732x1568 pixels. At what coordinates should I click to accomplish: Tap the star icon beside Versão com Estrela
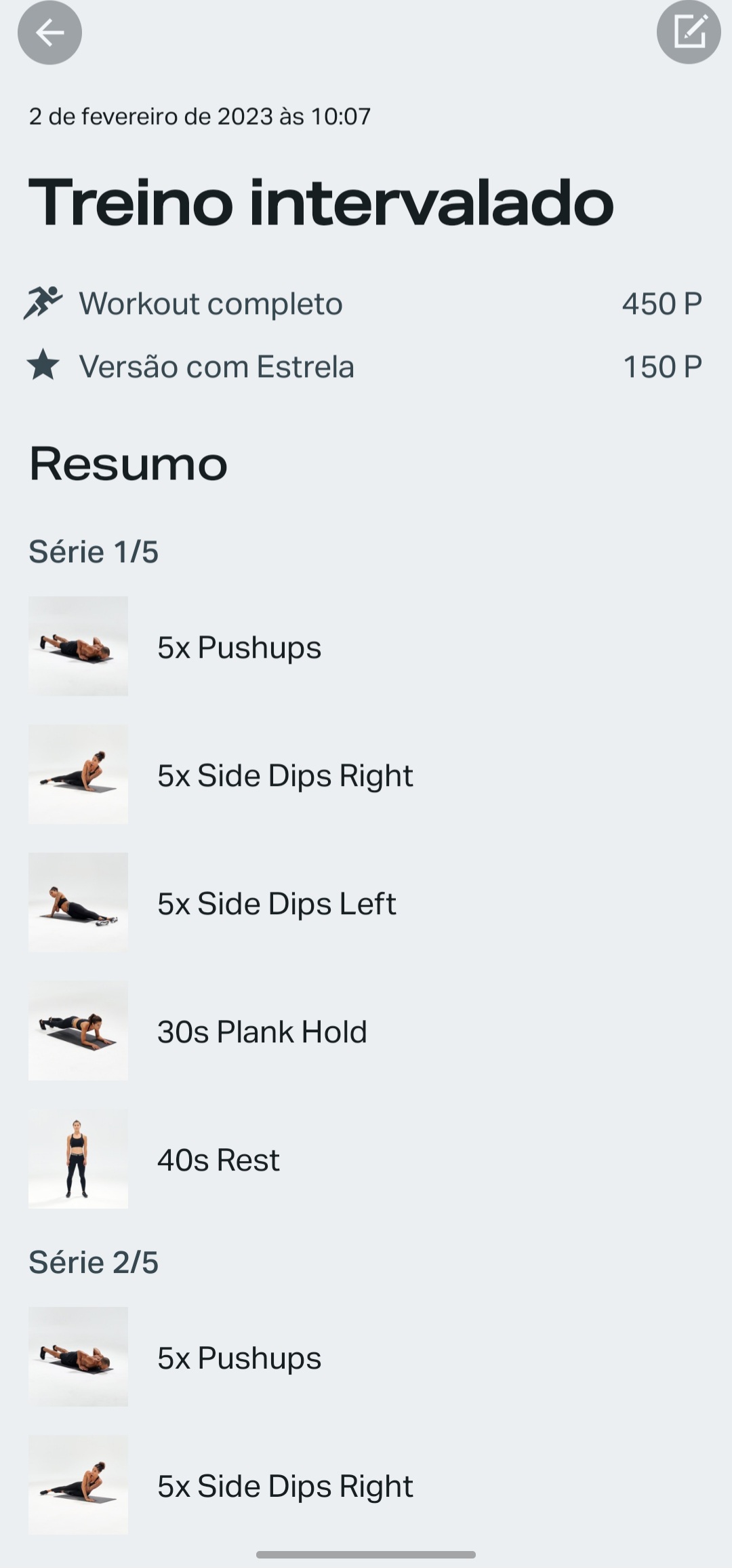43,366
